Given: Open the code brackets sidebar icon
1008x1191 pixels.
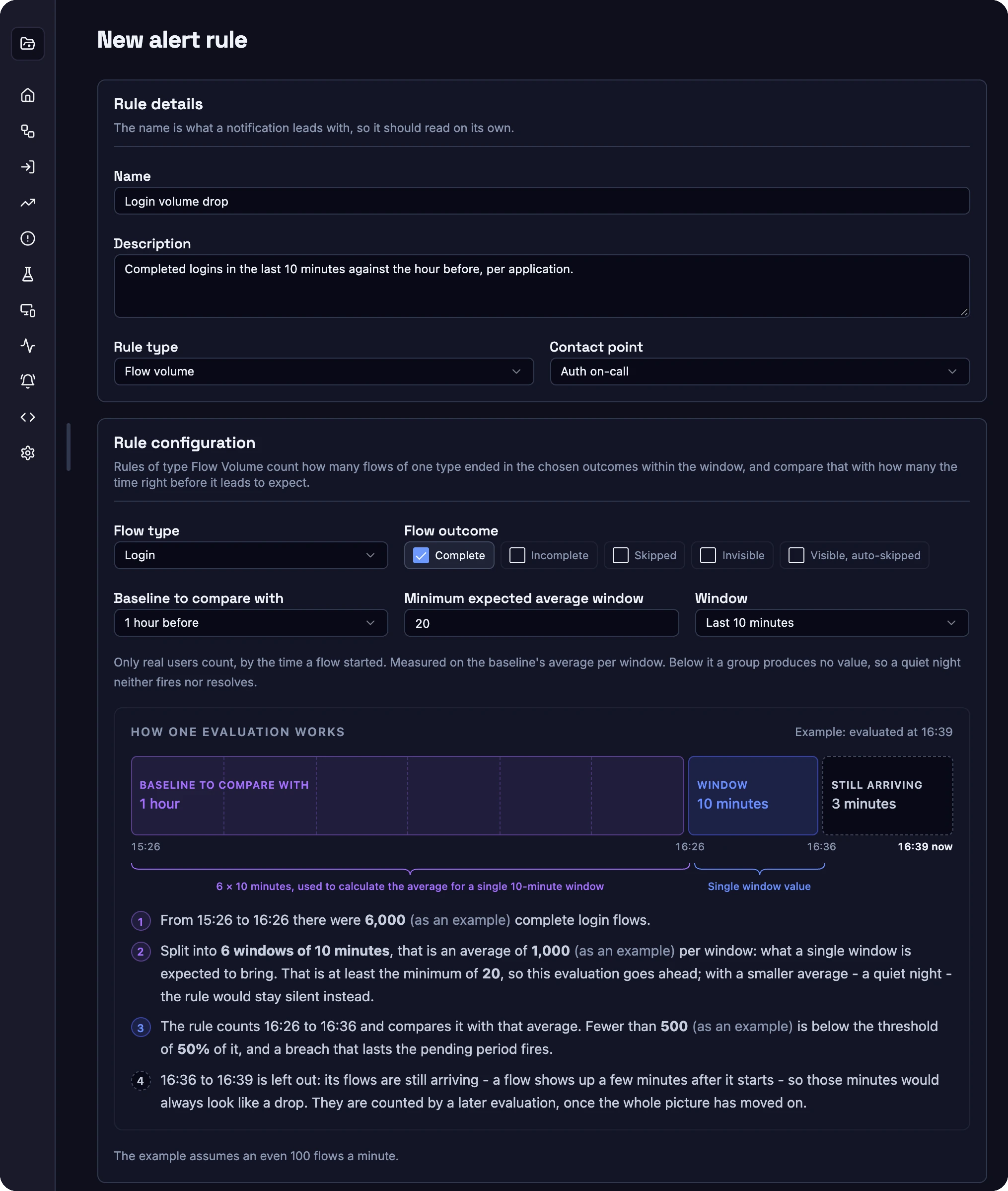Looking at the screenshot, I should pos(27,417).
